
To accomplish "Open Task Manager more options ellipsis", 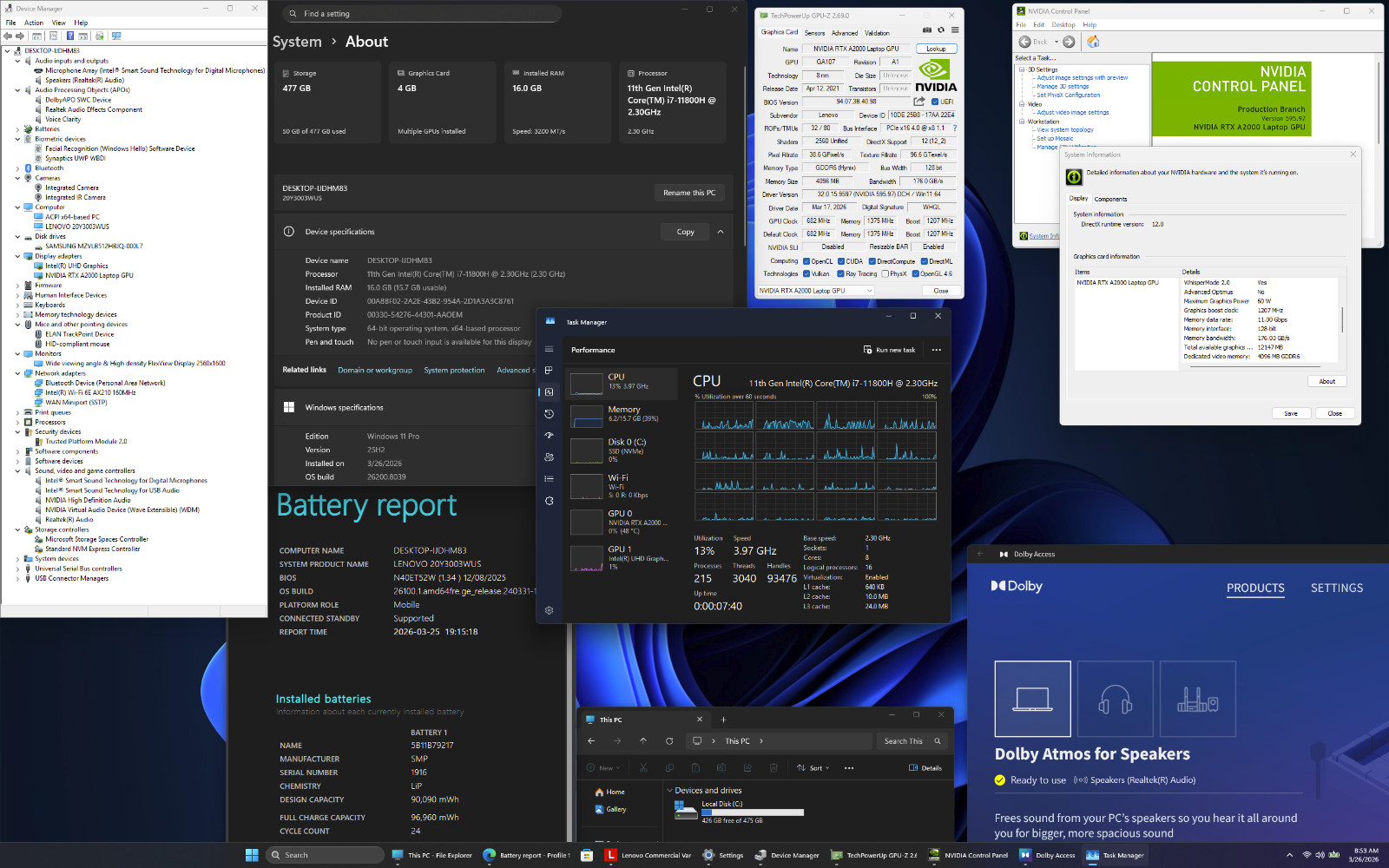I will click(x=936, y=350).
